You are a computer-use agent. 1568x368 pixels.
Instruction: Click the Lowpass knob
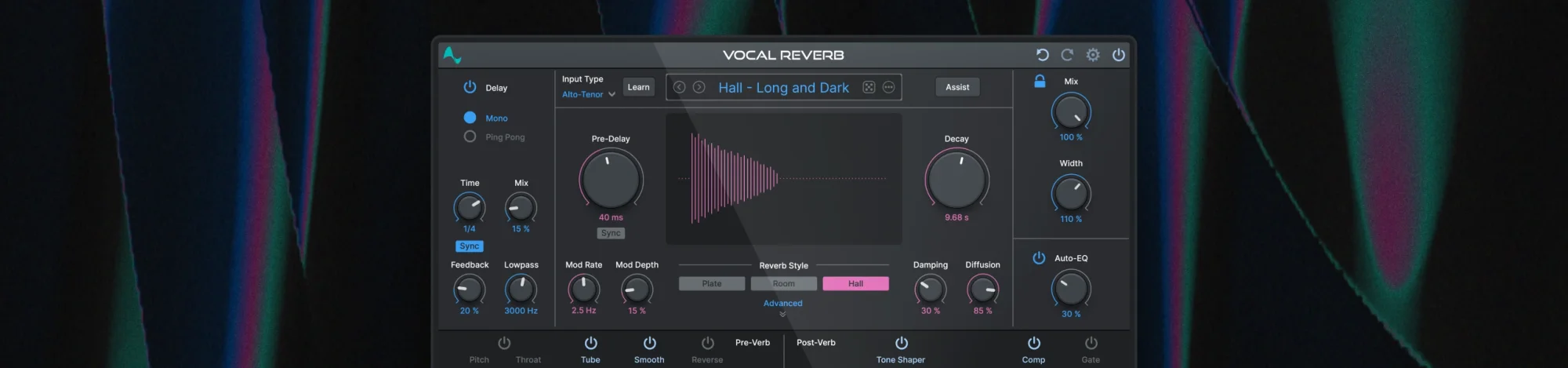[521, 290]
